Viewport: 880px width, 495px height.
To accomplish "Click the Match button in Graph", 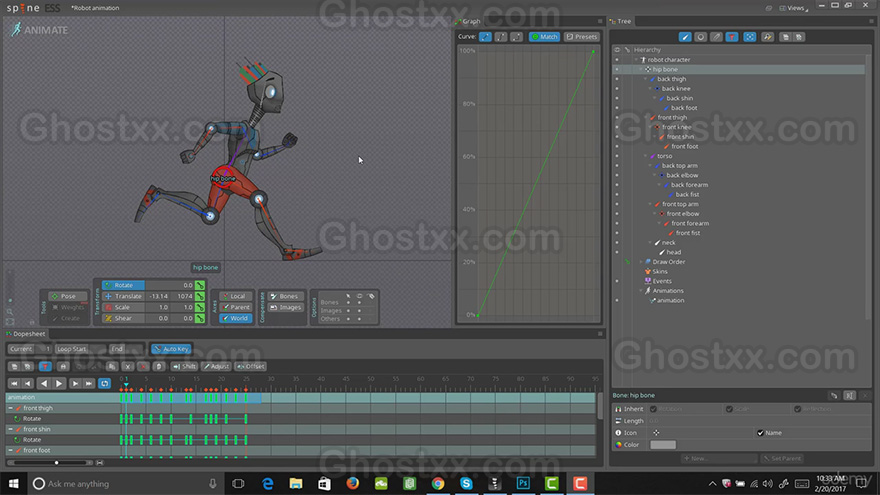I will [544, 36].
